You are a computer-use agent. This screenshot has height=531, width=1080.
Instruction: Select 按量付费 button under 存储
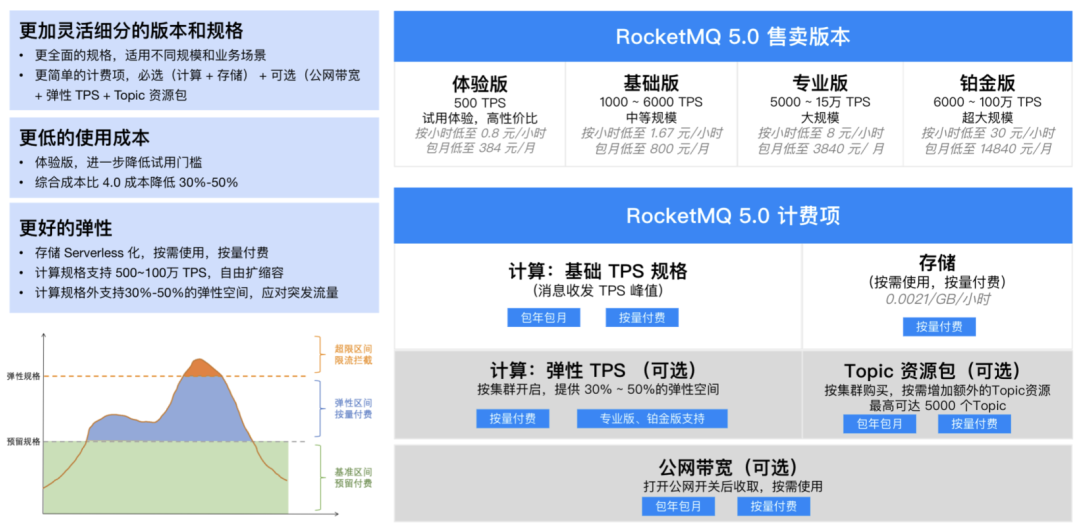pos(939,327)
